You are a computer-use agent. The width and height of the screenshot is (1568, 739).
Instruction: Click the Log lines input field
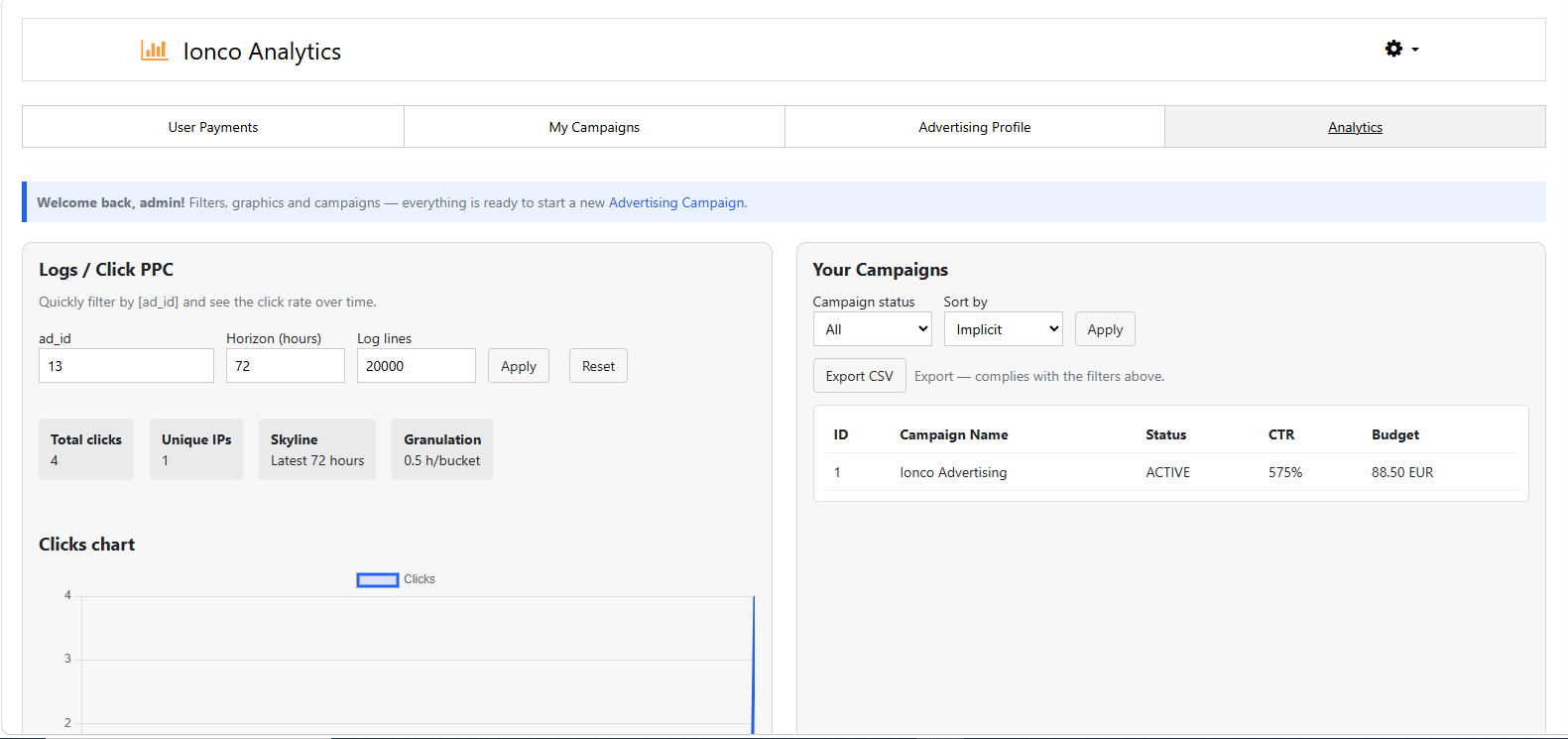click(x=417, y=366)
